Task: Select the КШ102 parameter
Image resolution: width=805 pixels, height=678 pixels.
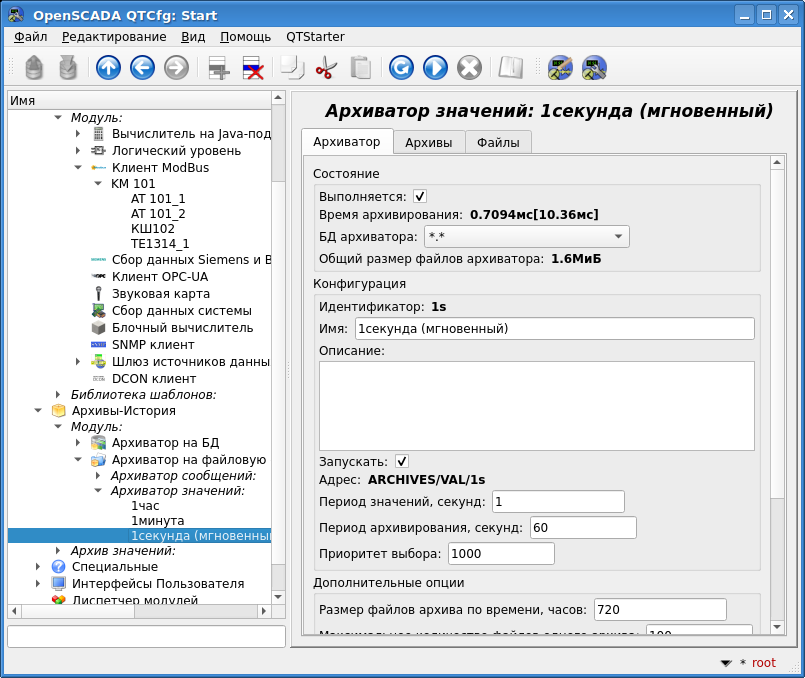Action: click(x=153, y=228)
